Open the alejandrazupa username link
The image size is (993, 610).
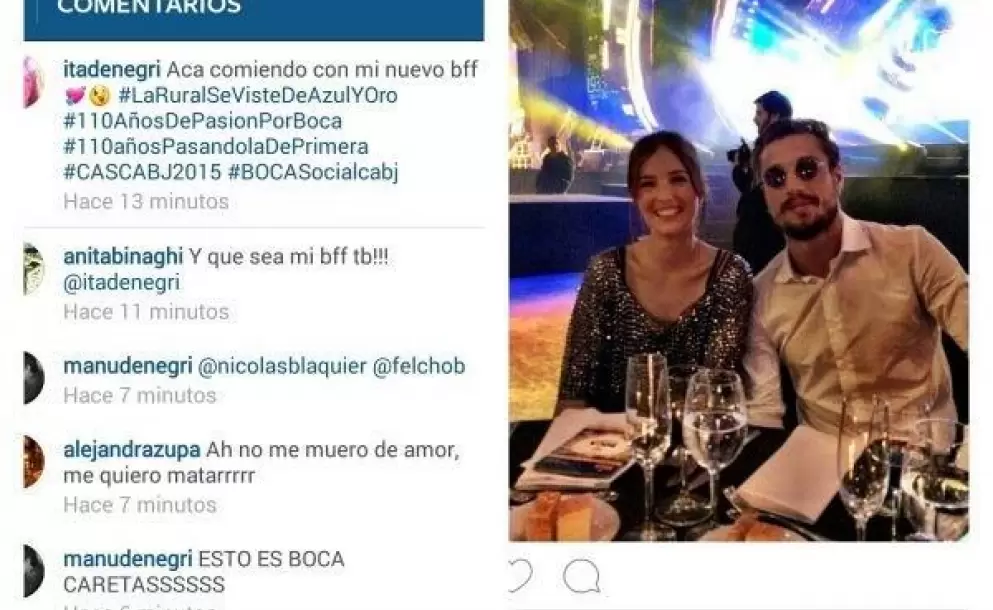[x=132, y=450]
